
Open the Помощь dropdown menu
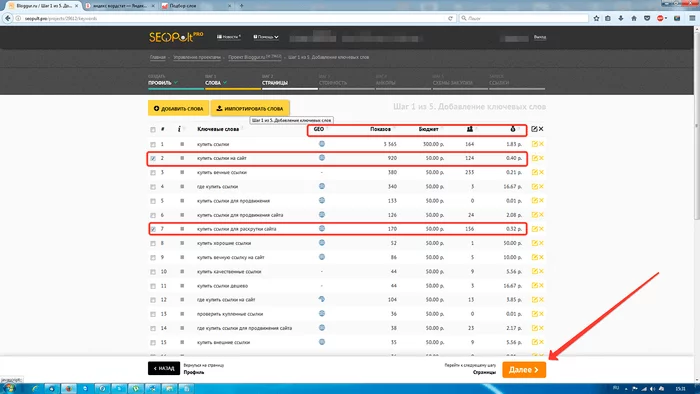[266, 37]
